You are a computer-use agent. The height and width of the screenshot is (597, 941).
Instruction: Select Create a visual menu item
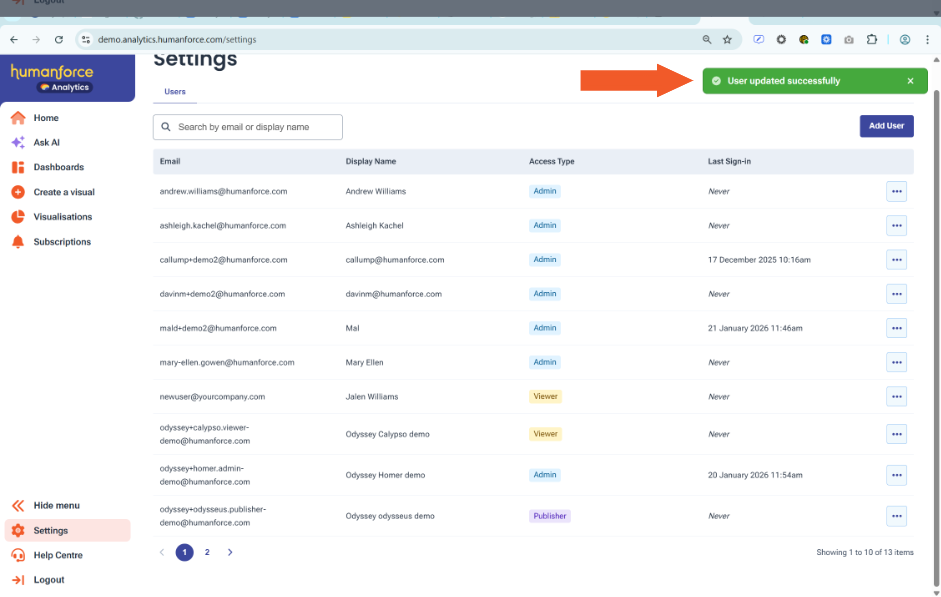coord(63,192)
